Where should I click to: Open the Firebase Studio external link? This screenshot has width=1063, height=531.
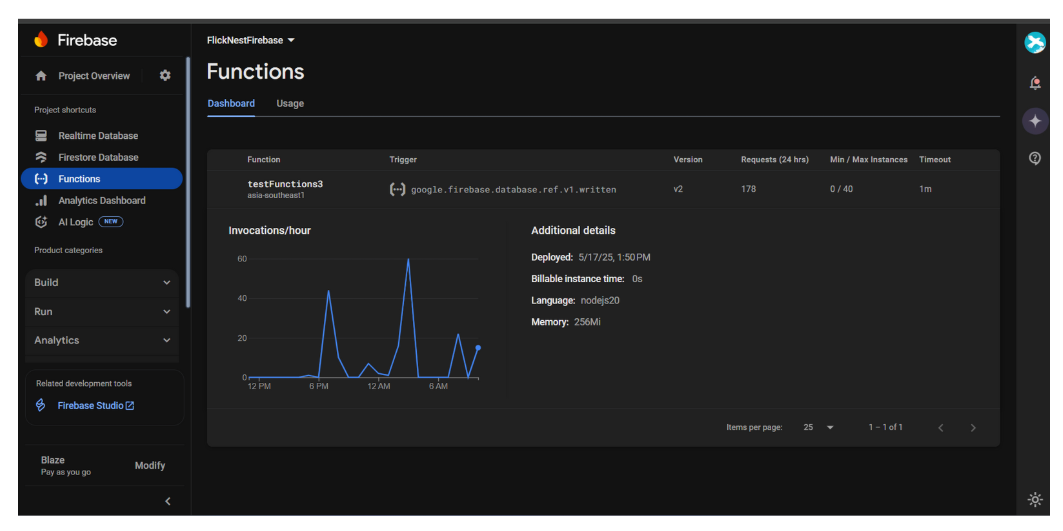[96, 406]
